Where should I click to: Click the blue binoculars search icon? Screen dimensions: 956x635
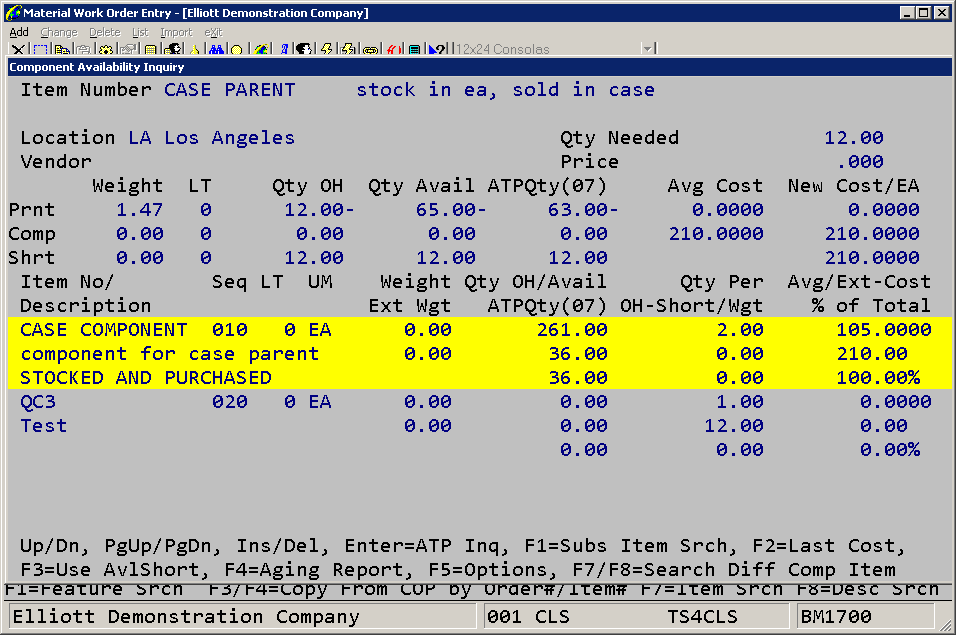coord(216,50)
